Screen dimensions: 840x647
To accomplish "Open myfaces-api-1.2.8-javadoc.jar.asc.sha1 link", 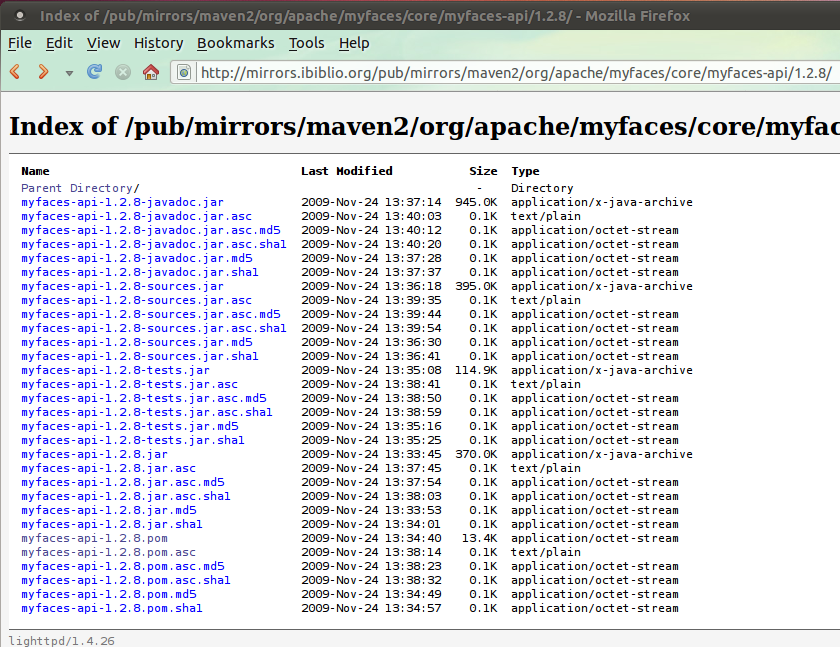I will (154, 244).
